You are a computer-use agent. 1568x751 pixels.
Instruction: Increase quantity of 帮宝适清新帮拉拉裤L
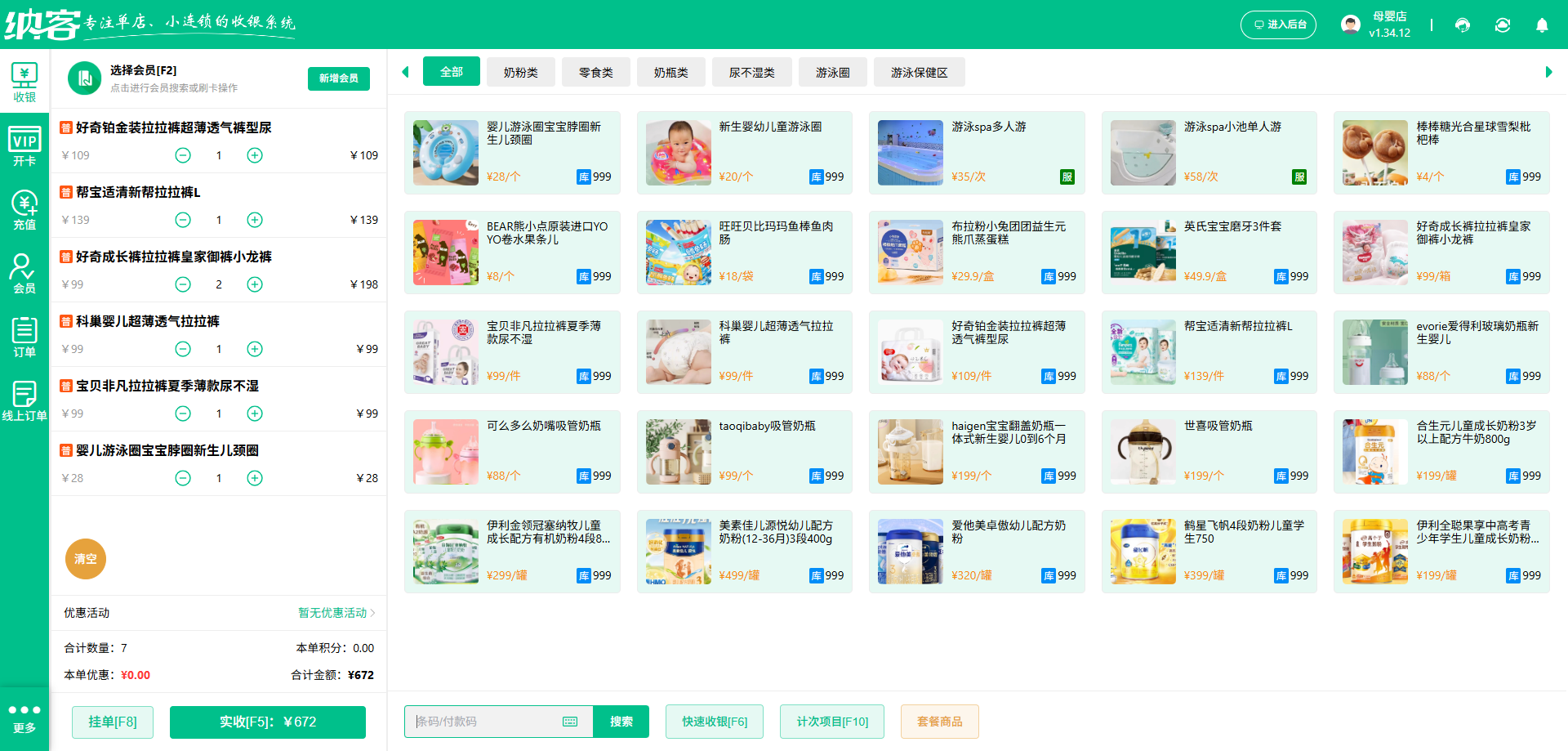tap(254, 219)
